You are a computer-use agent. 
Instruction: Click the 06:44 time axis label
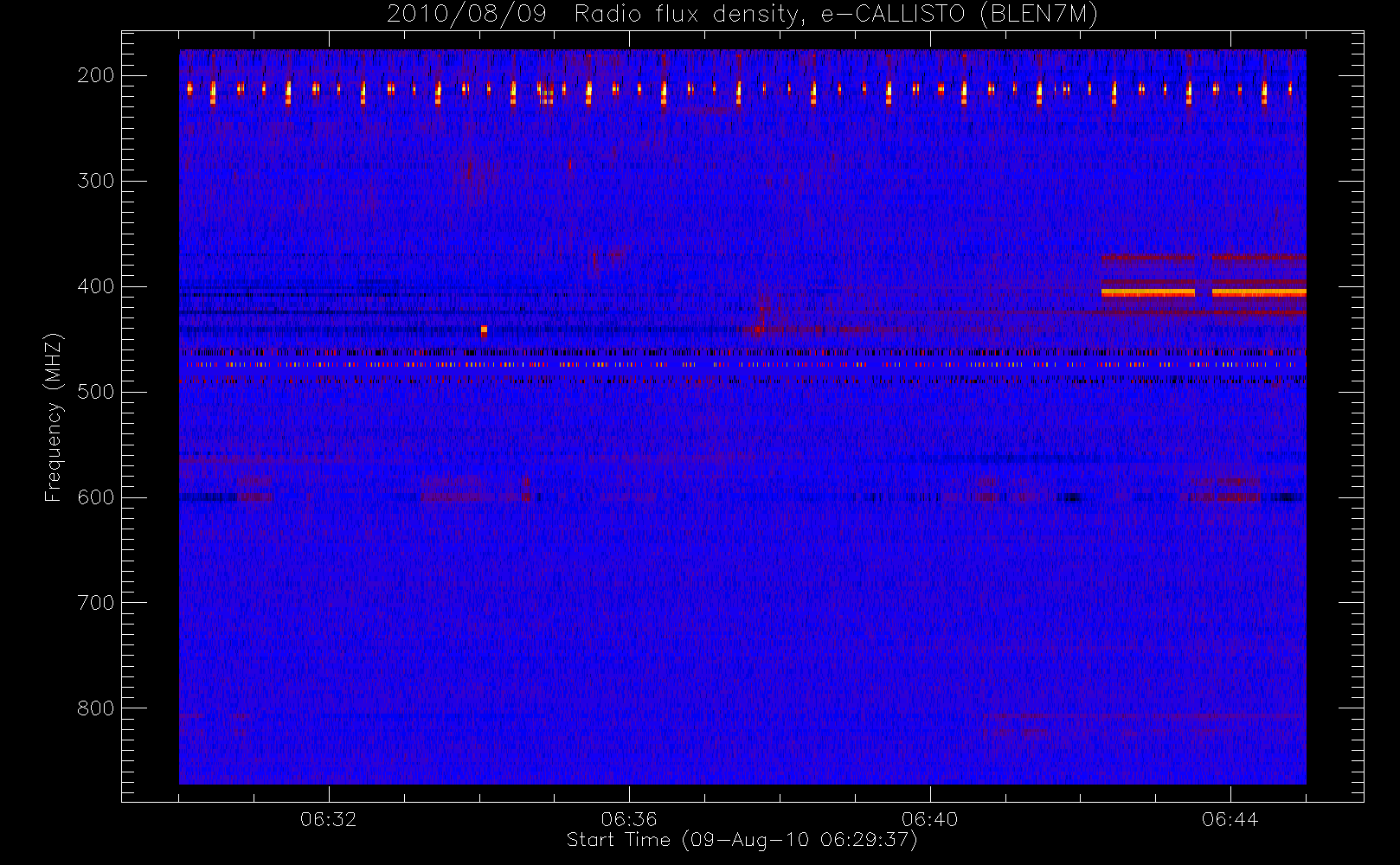[1230, 819]
